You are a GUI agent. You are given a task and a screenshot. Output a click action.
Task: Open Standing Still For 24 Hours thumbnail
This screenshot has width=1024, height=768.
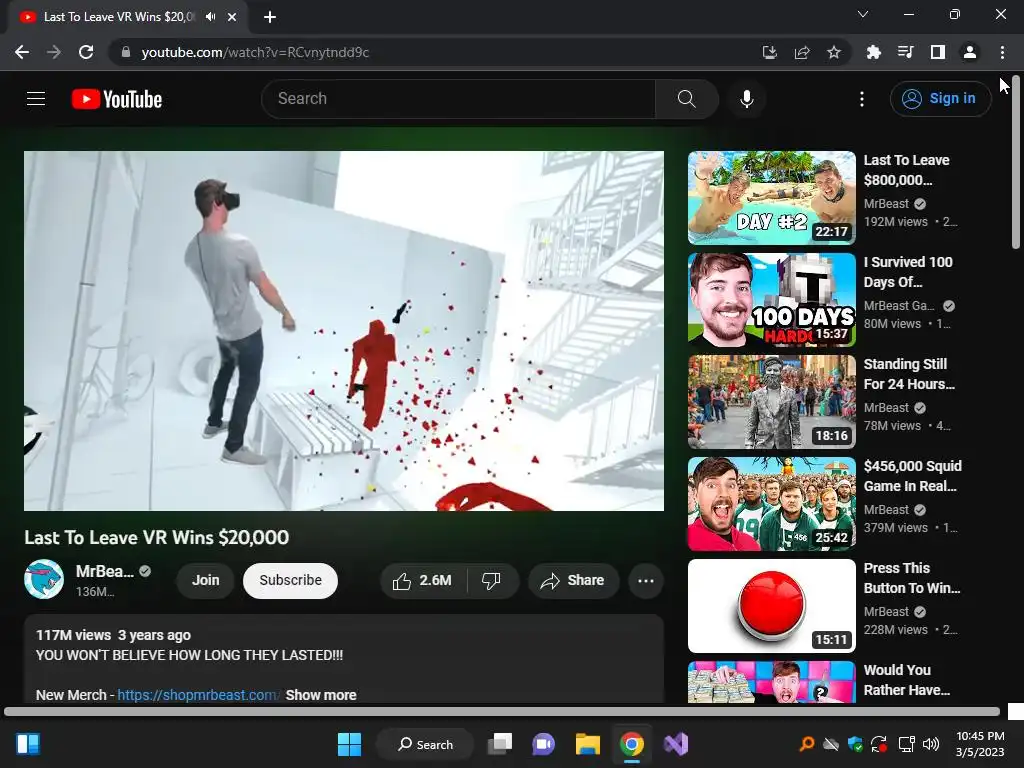coord(771,402)
